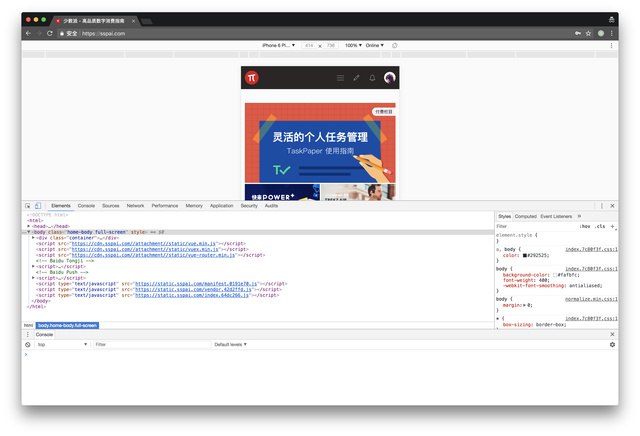Rotate the device viewport orientation

click(x=395, y=45)
